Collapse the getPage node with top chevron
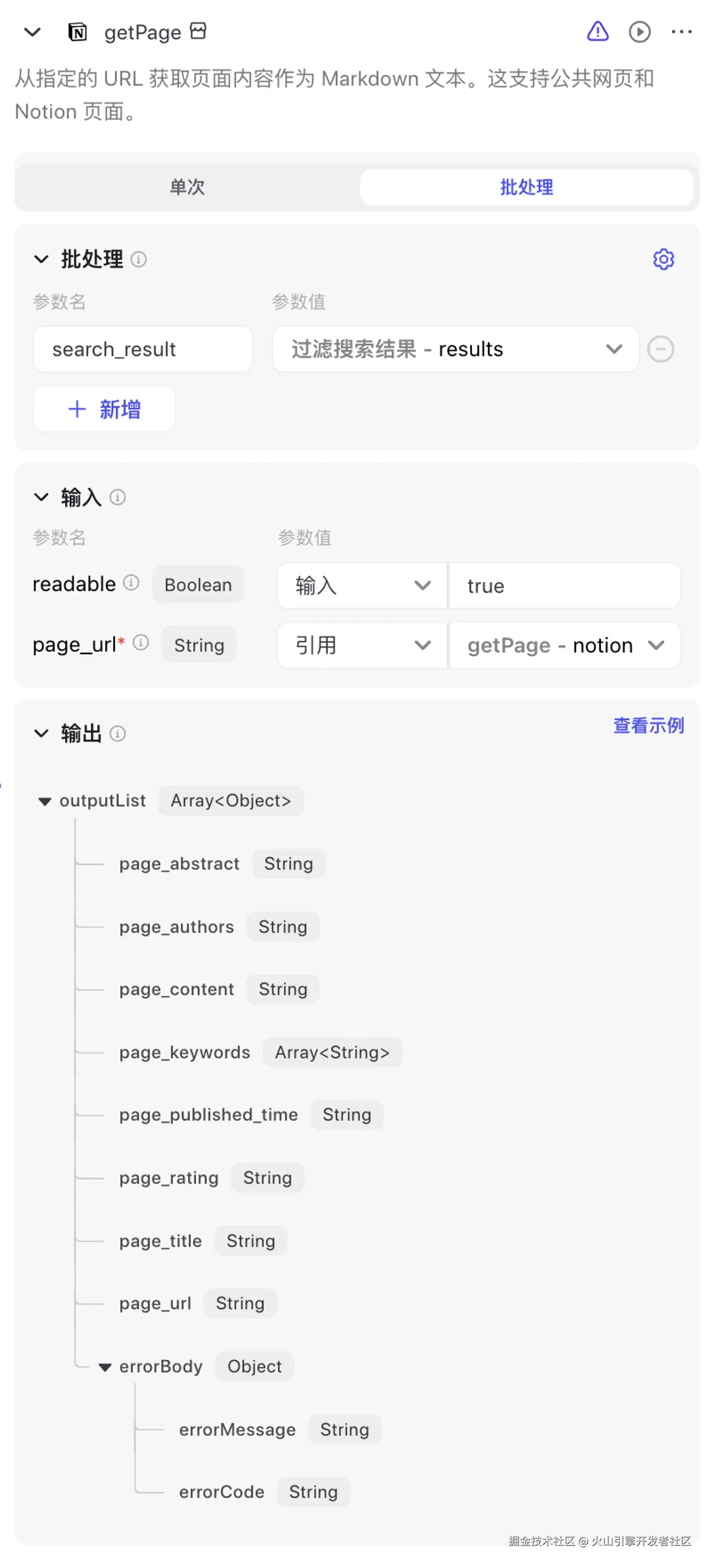The width and height of the screenshot is (712, 1568). pos(32,32)
